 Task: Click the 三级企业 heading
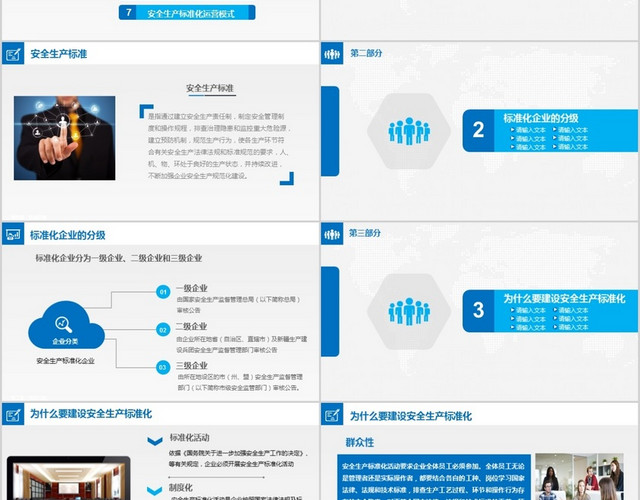[191, 365]
